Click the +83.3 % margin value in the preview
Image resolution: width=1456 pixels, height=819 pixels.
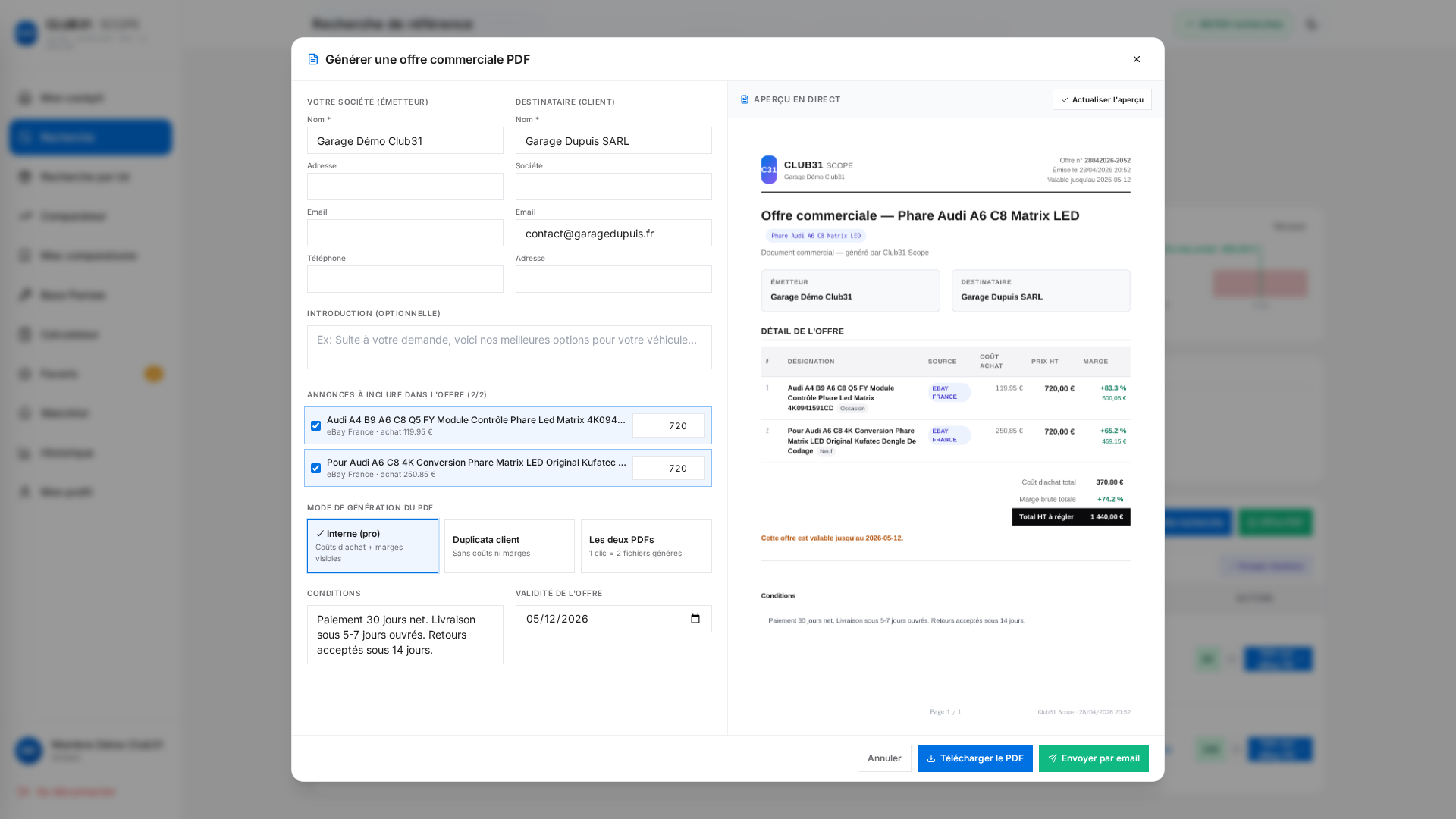click(x=1113, y=388)
